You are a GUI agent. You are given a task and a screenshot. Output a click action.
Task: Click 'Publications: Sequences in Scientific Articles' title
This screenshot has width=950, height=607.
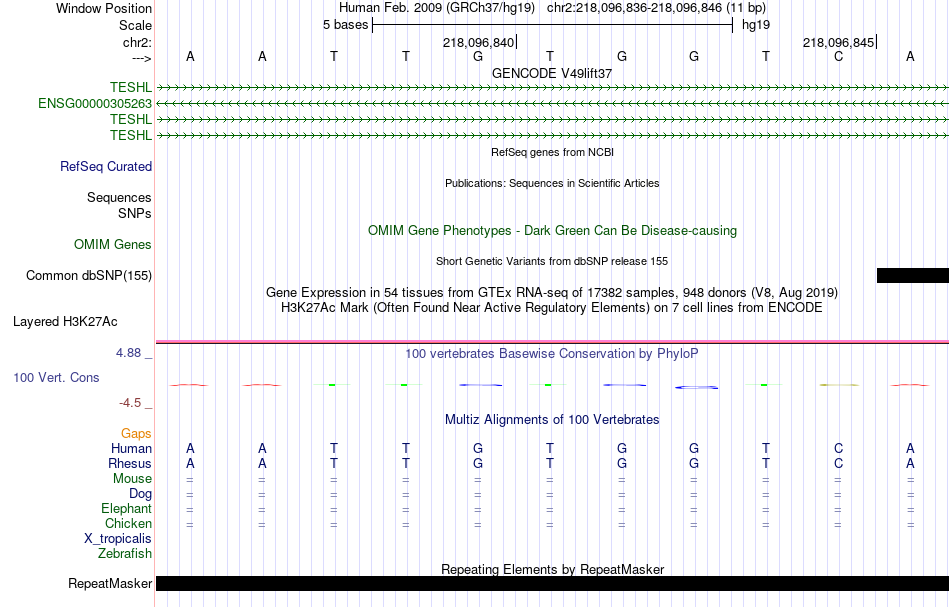552,183
